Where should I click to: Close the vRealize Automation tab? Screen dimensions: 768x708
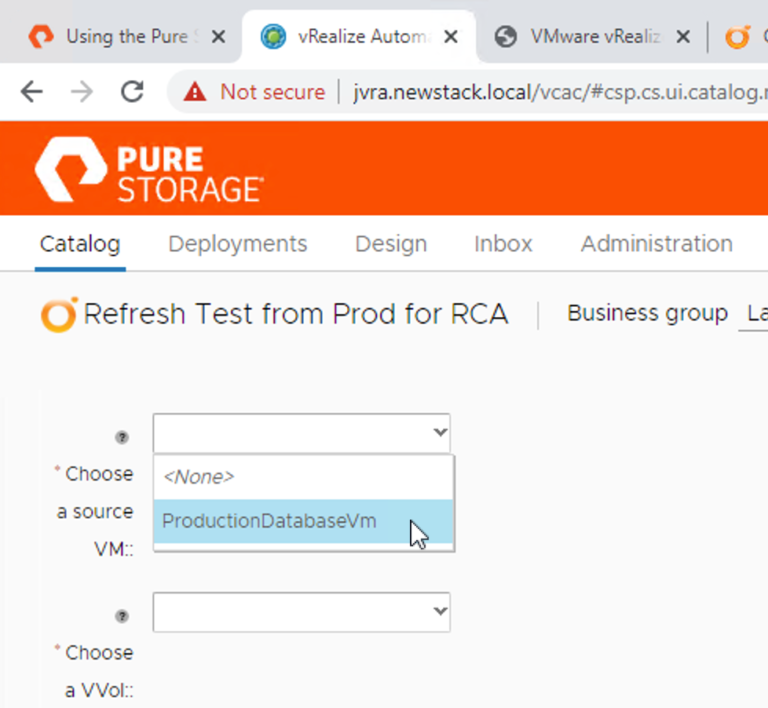tap(451, 37)
